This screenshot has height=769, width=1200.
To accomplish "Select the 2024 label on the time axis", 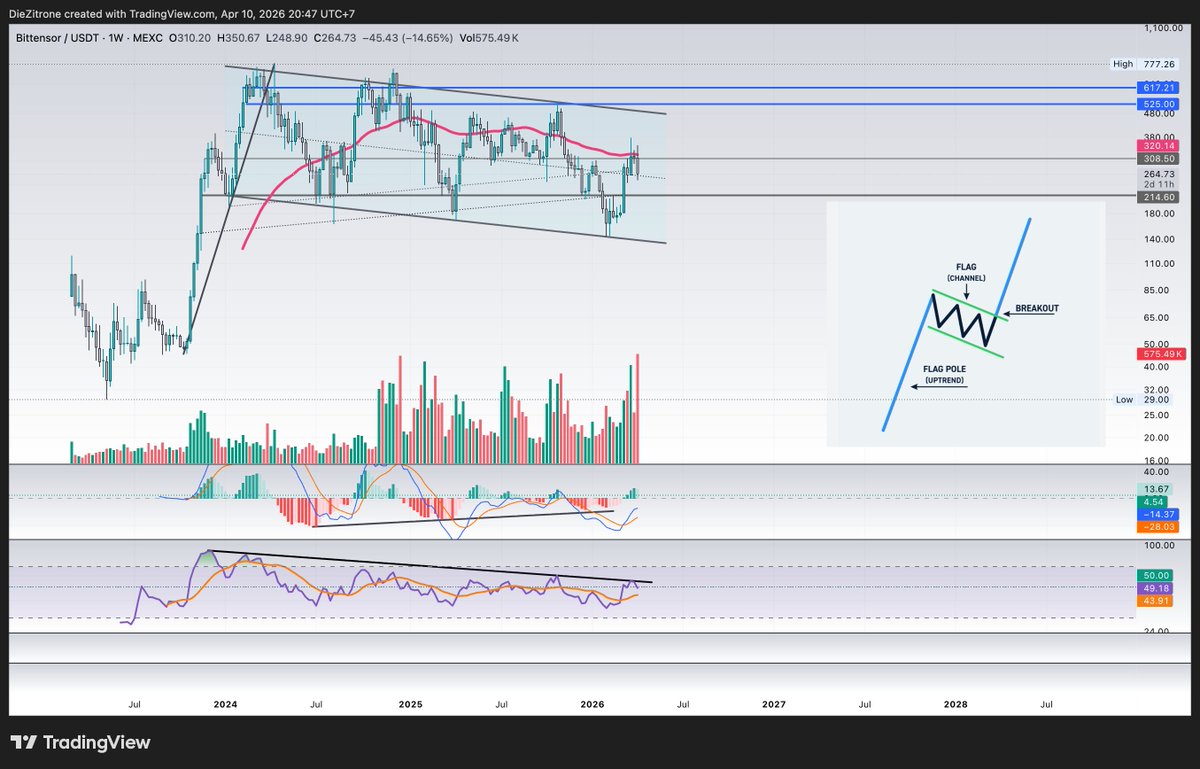I will pyautogui.click(x=225, y=704).
